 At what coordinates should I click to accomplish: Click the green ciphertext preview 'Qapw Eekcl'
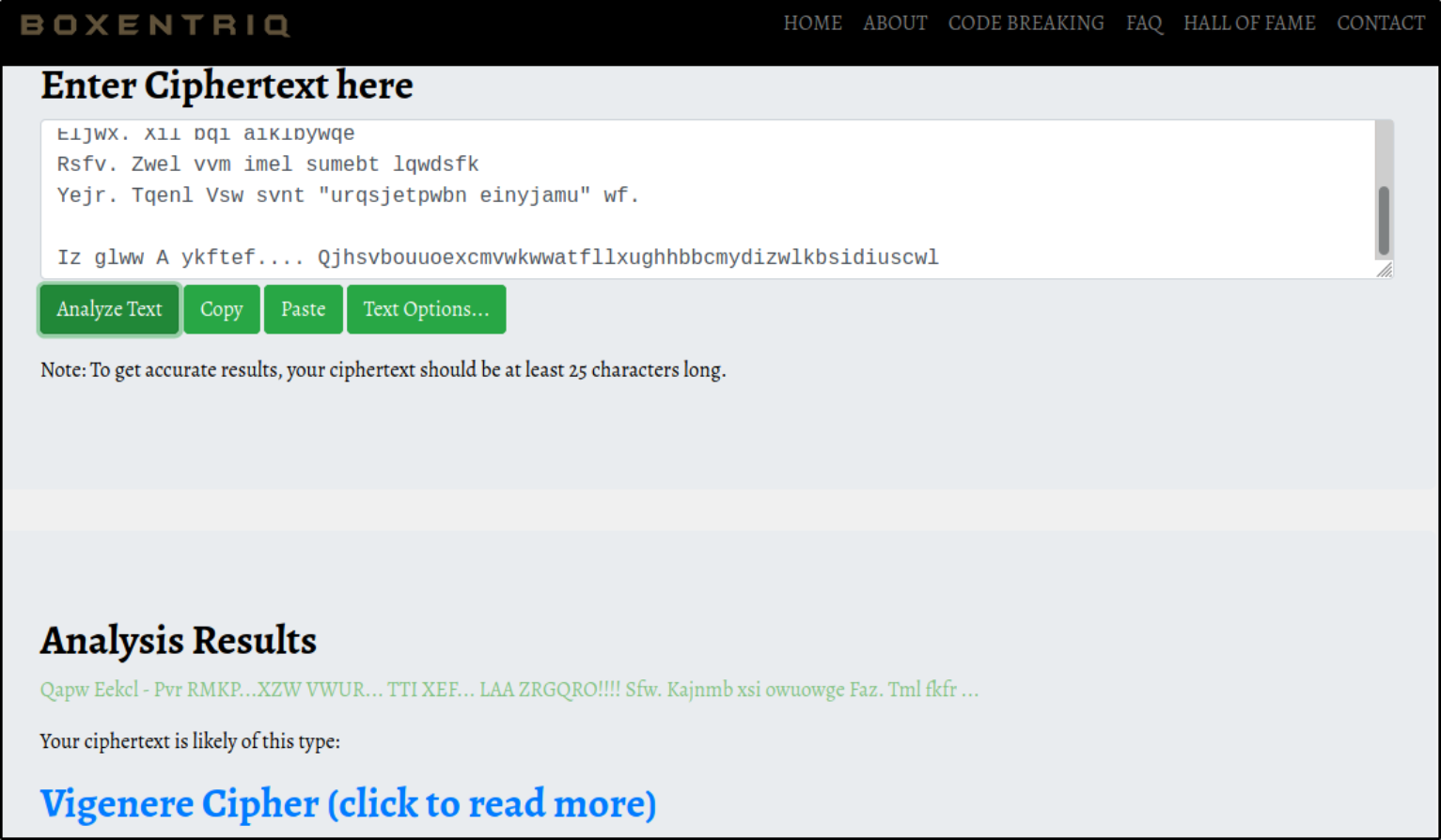pyautogui.click(x=509, y=690)
